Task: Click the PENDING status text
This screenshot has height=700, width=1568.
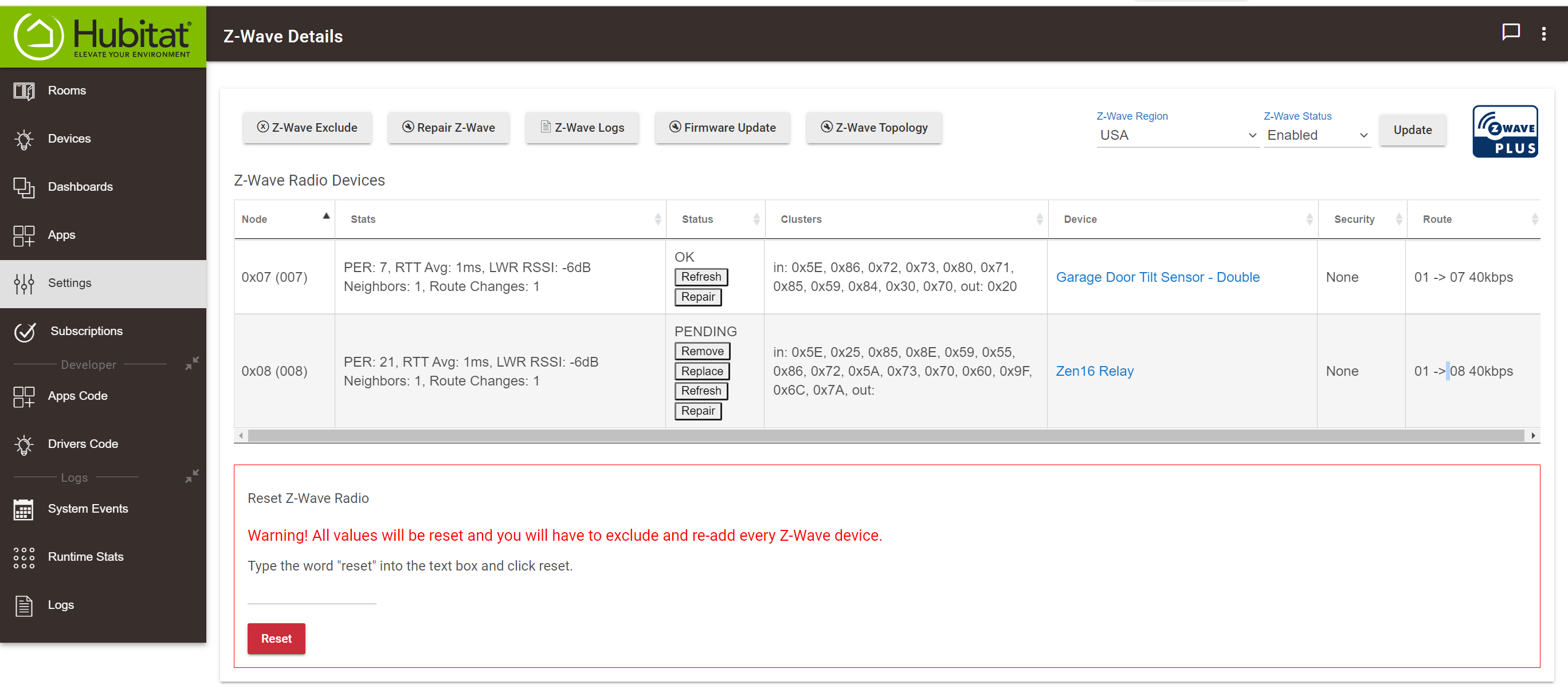Action: [x=705, y=332]
